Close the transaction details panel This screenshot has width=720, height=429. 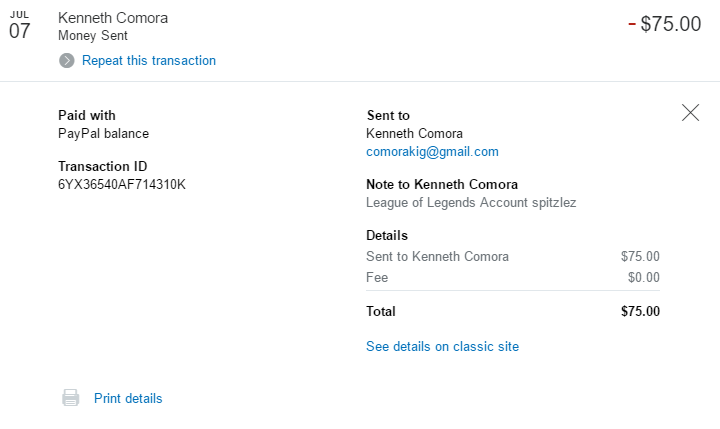[690, 113]
